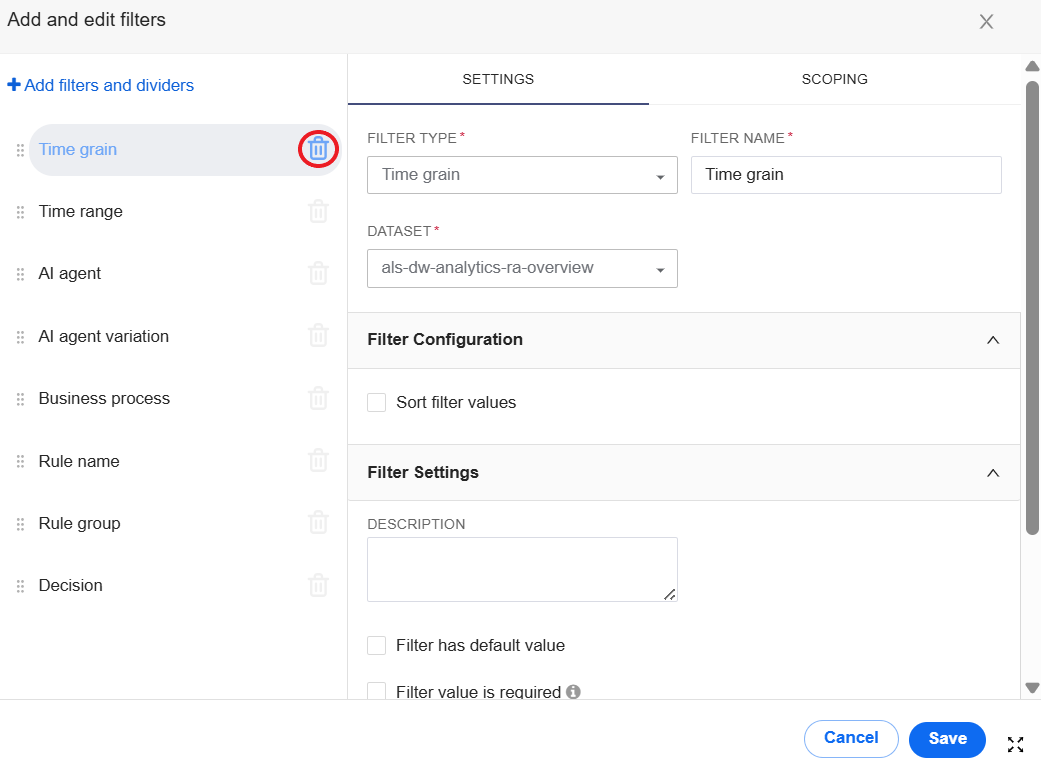Click the Decision drag handle
This screenshot has height=772, width=1041.
pyautogui.click(x=21, y=586)
